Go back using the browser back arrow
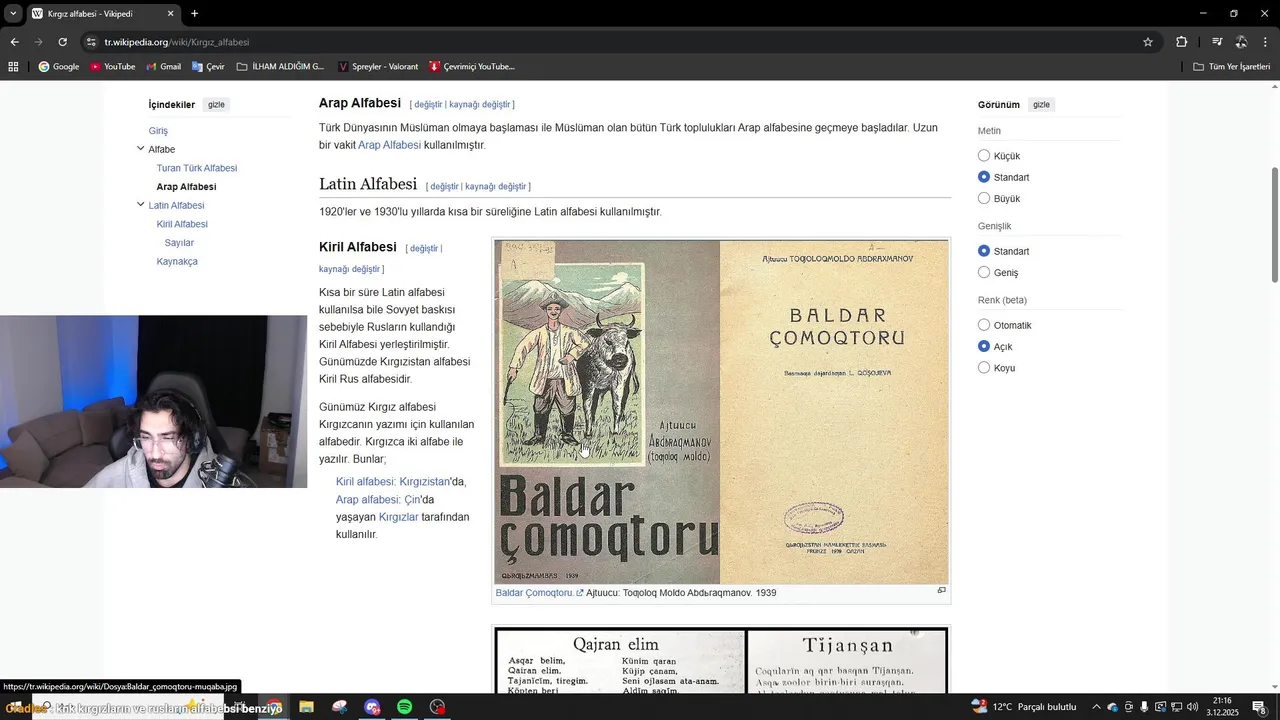Image resolution: width=1280 pixels, height=720 pixels. click(14, 42)
